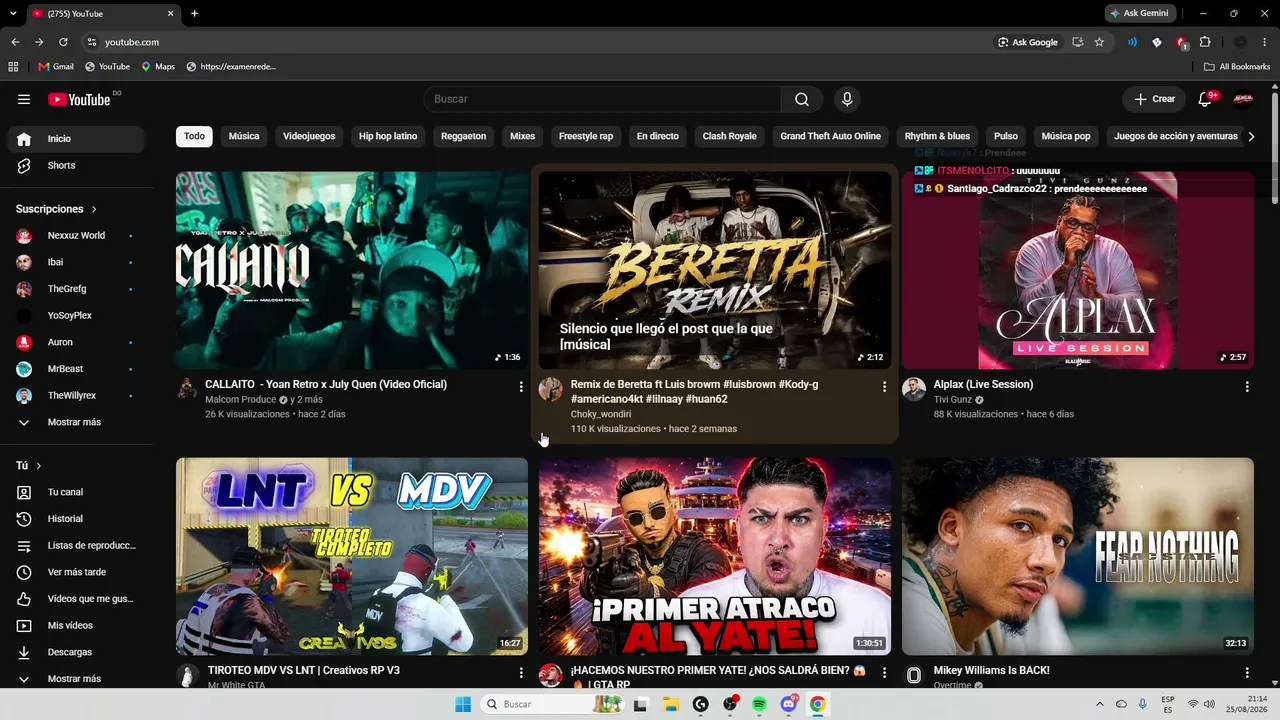This screenshot has height=720, width=1280.
Task: Open Ibai subscription channel
Action: tap(76, 262)
